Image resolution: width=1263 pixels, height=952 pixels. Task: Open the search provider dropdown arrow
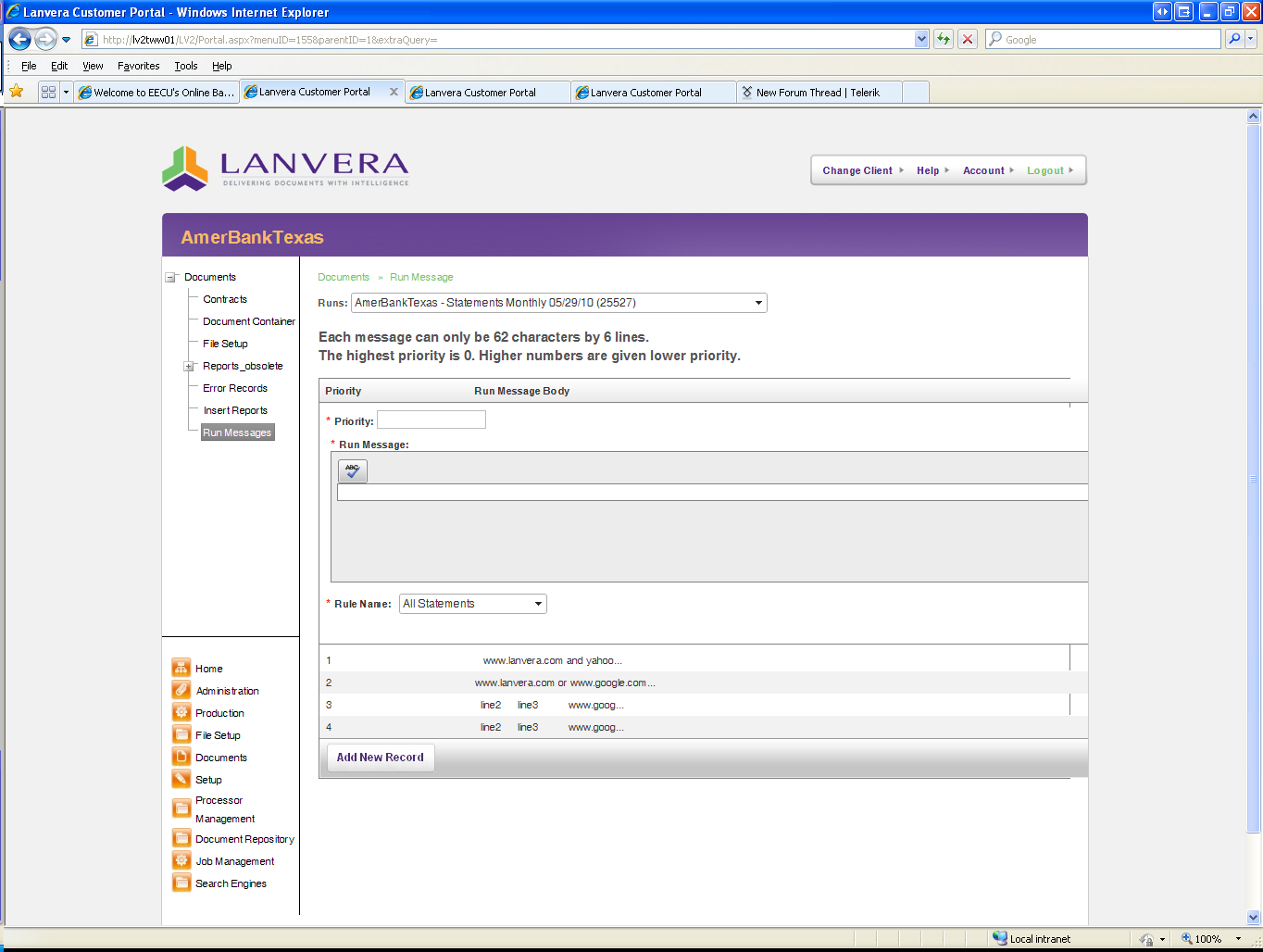click(x=1251, y=39)
